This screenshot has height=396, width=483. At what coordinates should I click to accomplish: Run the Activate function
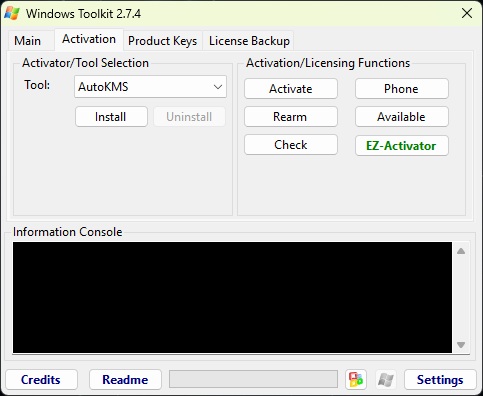pos(291,89)
